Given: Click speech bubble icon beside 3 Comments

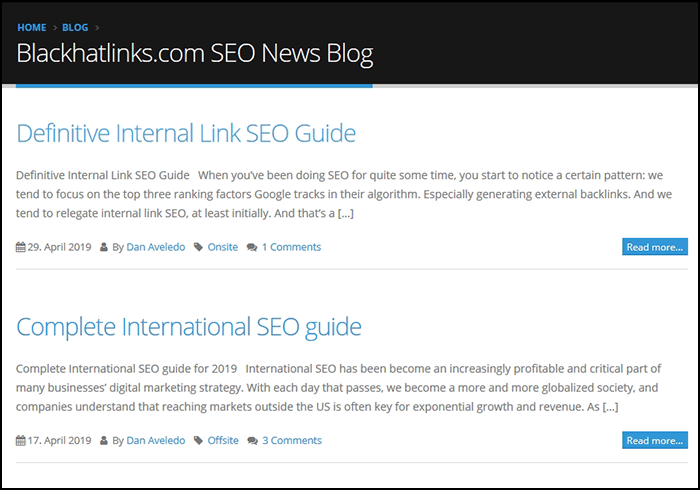Looking at the screenshot, I should click(252, 441).
